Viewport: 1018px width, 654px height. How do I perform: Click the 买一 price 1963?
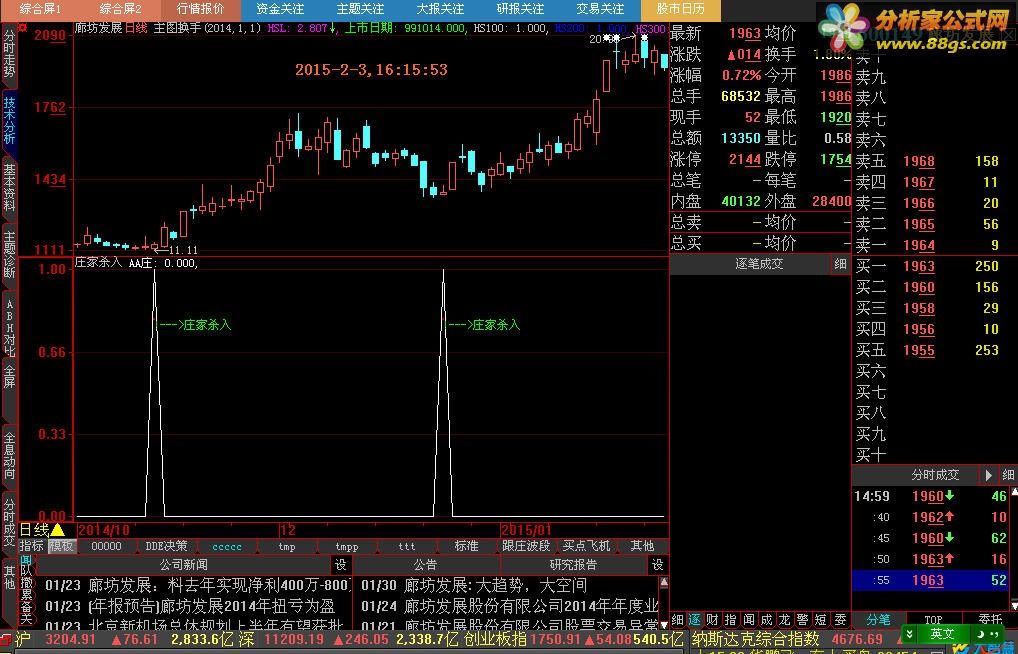click(x=919, y=266)
